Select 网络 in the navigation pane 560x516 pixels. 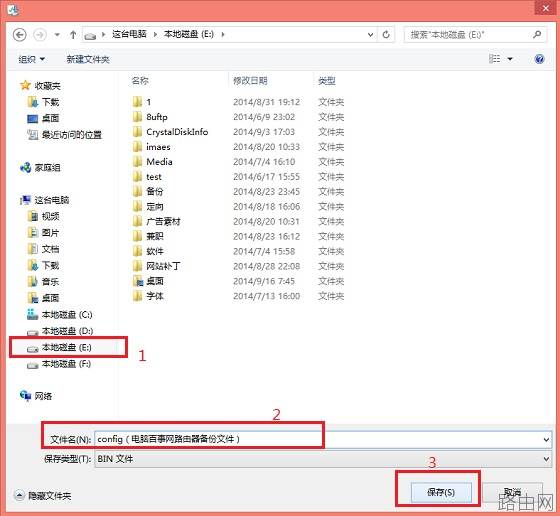point(43,396)
